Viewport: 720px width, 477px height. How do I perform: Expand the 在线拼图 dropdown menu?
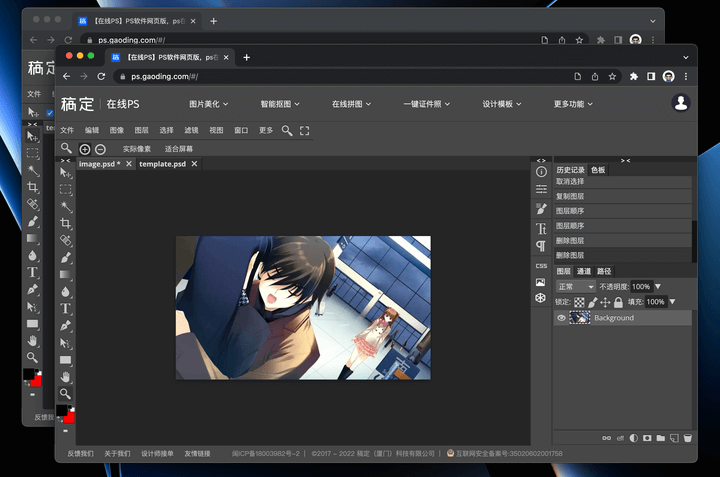click(x=351, y=104)
